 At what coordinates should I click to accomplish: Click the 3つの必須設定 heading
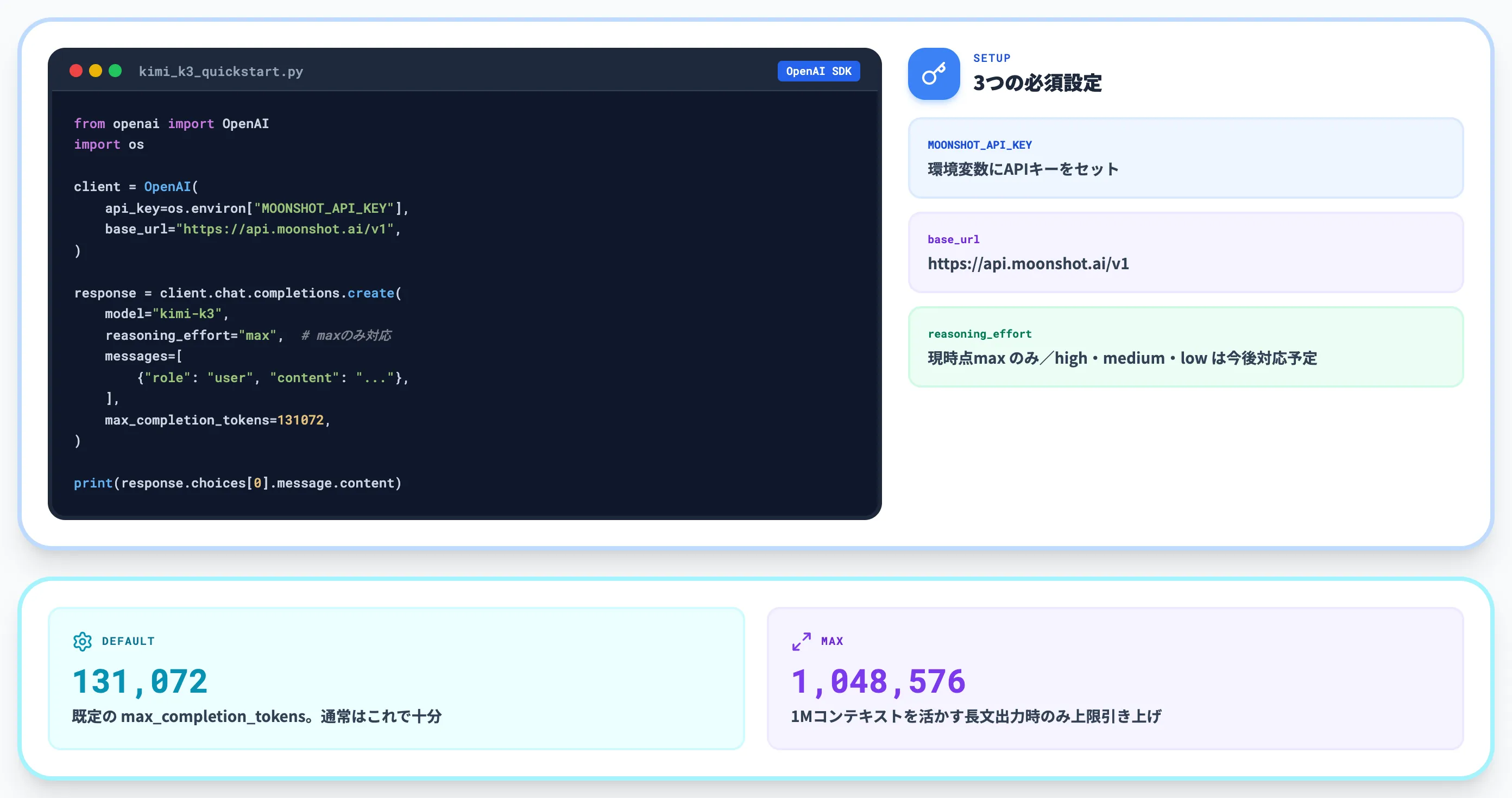1037,83
